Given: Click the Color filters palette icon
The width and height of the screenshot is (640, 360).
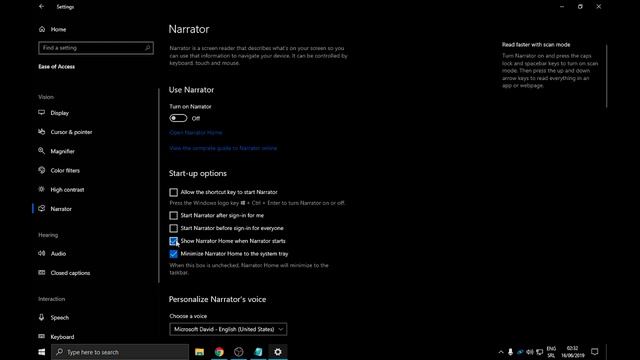Looking at the screenshot, I should (42, 170).
